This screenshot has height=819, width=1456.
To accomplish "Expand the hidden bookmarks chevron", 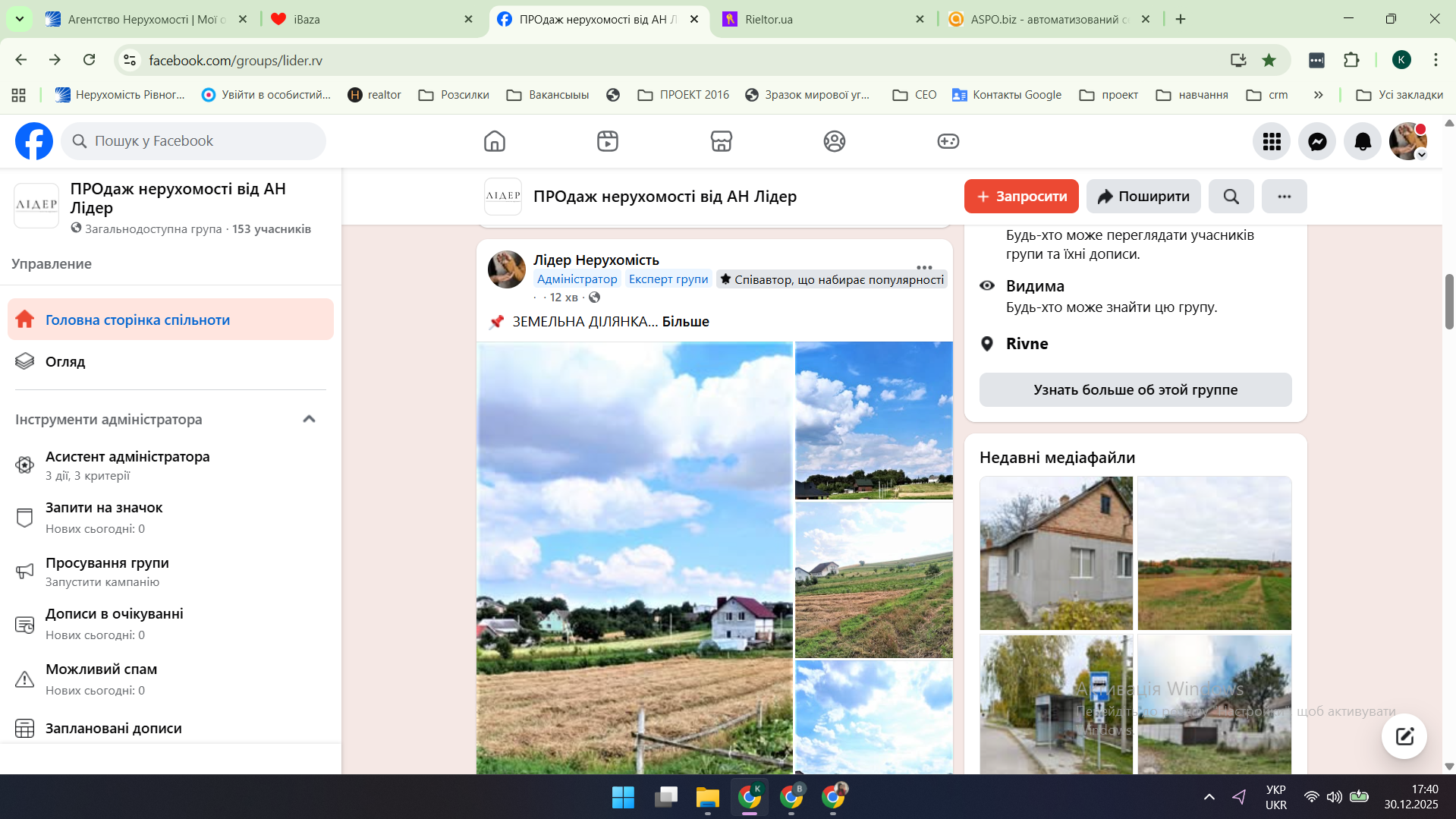I will pos(1318,95).
